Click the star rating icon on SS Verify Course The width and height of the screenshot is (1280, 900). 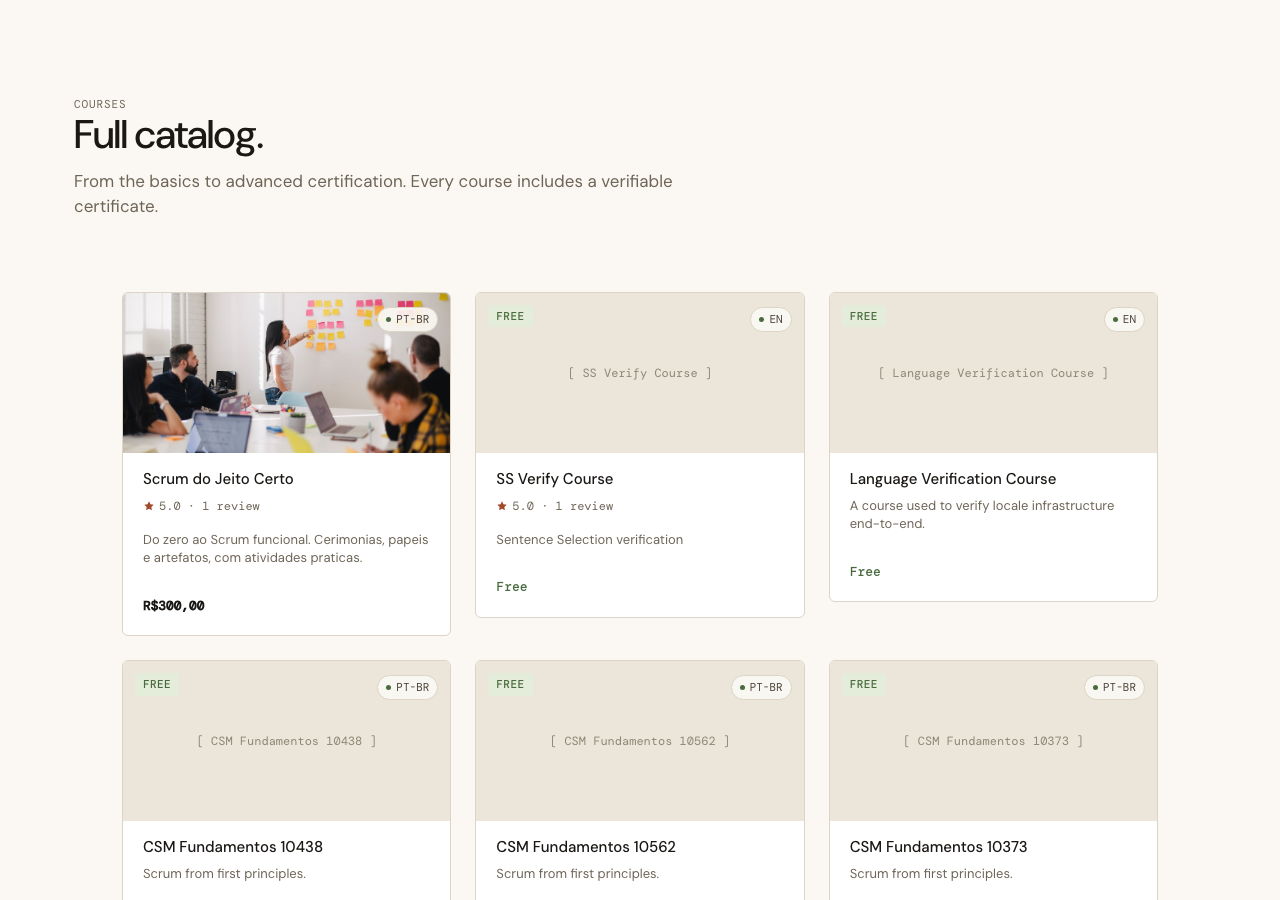(x=502, y=506)
